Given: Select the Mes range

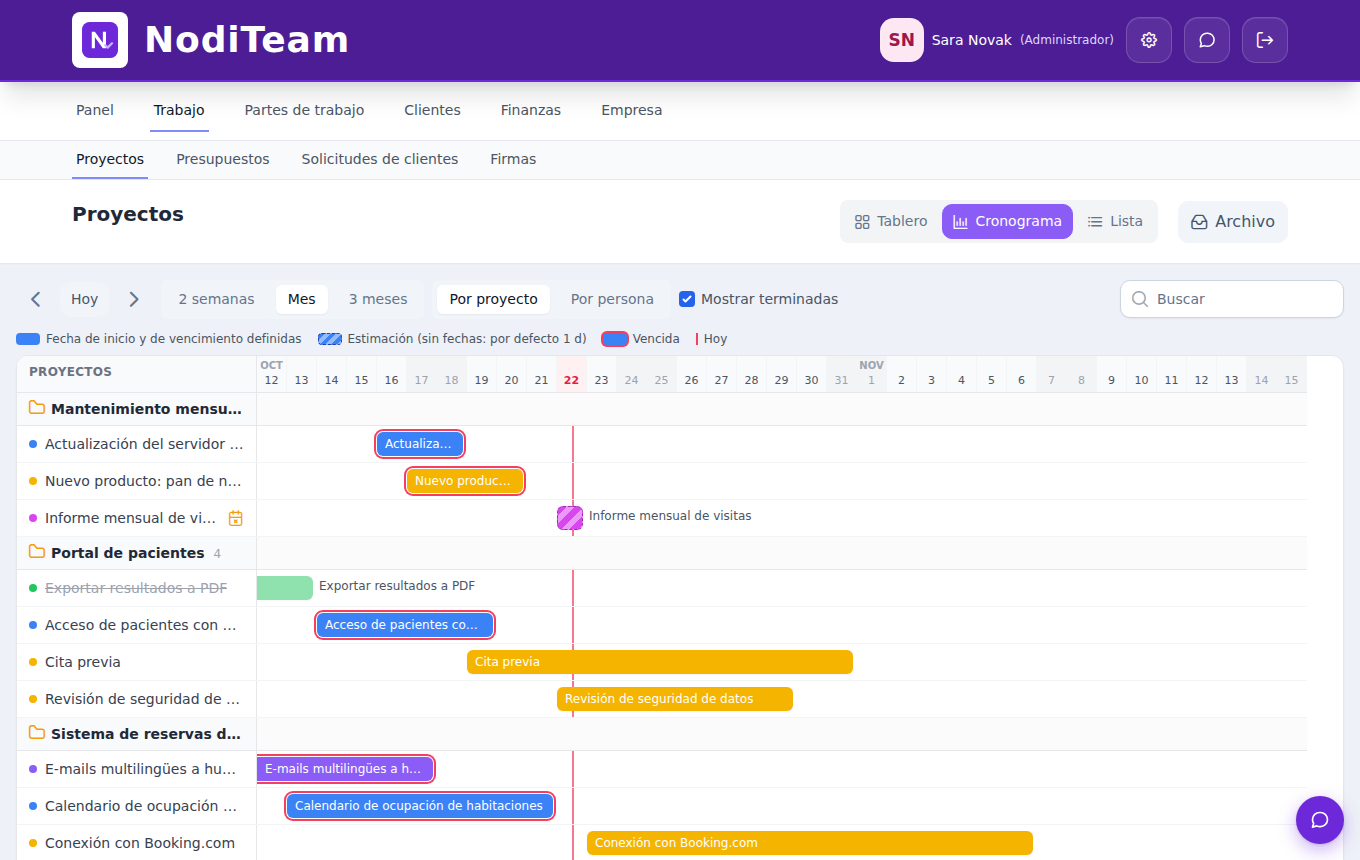Looking at the screenshot, I should click(302, 299).
